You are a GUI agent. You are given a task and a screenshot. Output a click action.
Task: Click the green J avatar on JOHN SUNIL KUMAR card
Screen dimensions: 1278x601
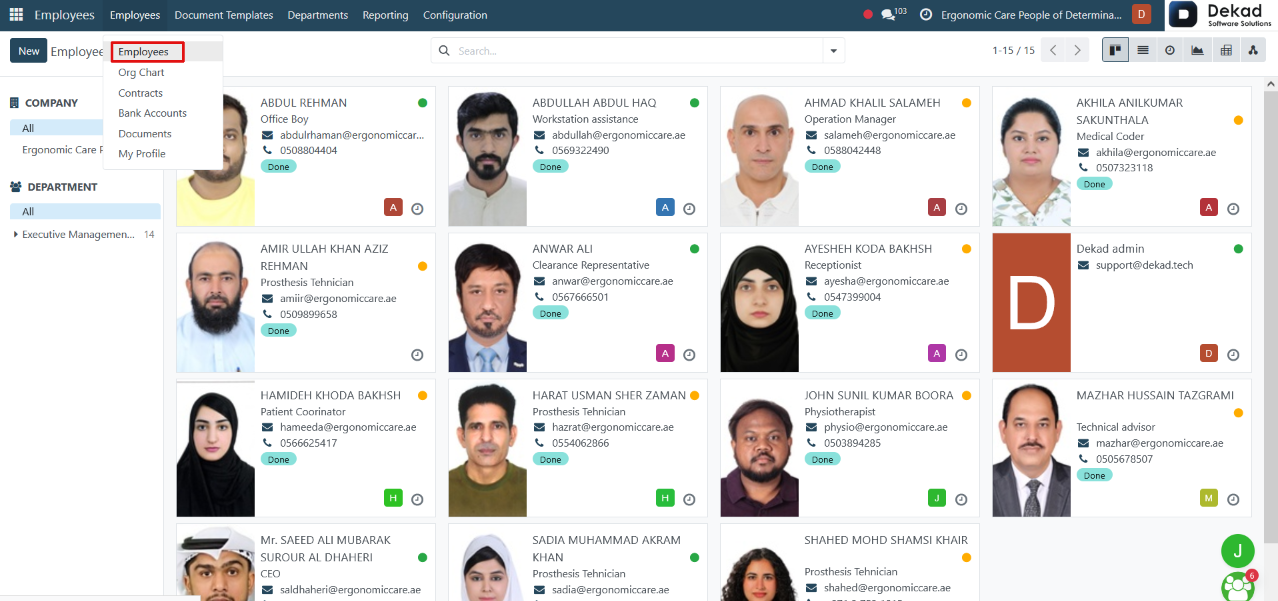click(937, 498)
